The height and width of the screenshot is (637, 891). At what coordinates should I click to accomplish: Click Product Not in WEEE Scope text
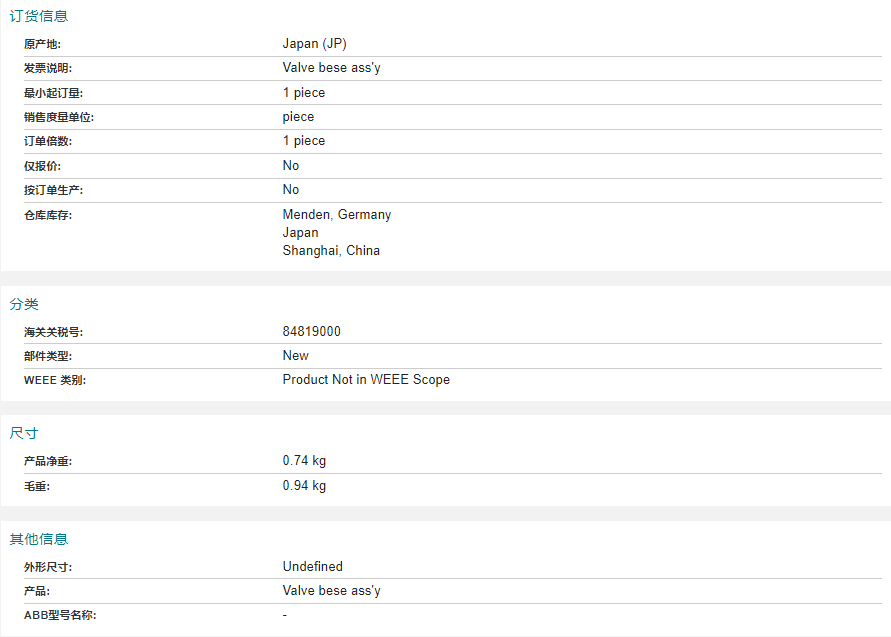click(366, 380)
